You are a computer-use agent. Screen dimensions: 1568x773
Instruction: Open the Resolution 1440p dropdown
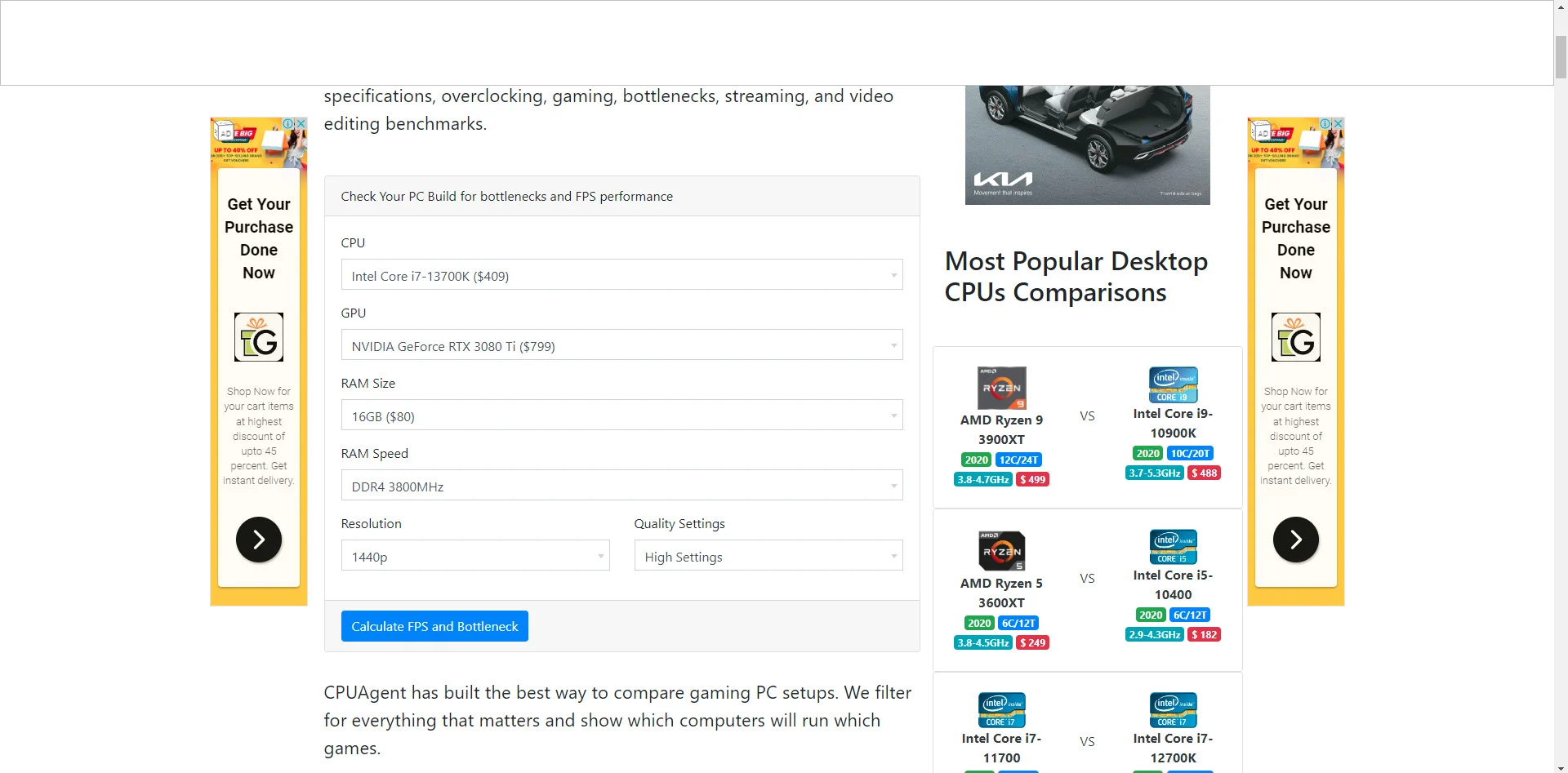[475, 556]
